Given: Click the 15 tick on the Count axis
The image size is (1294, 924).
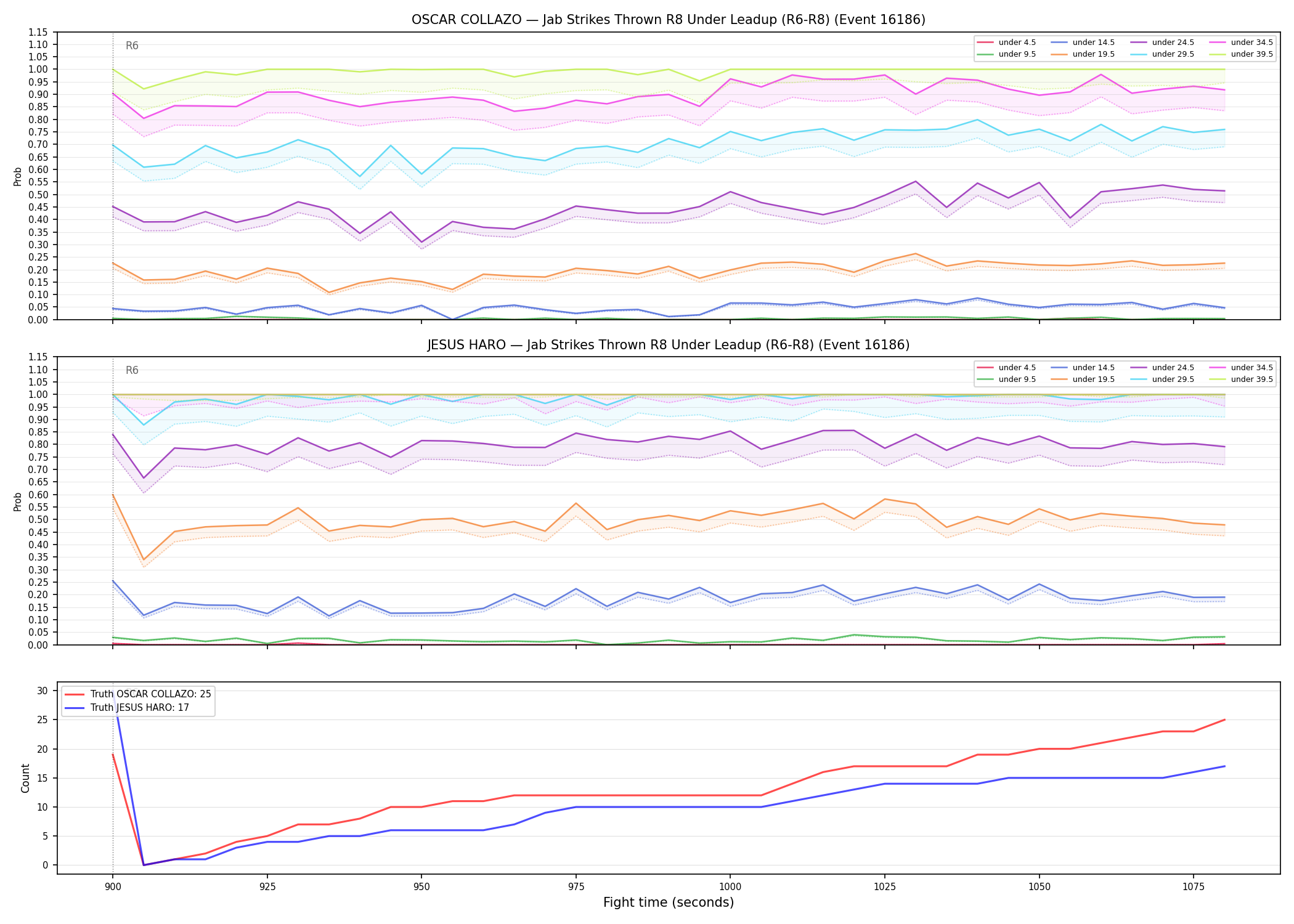Looking at the screenshot, I should tap(43, 778).
